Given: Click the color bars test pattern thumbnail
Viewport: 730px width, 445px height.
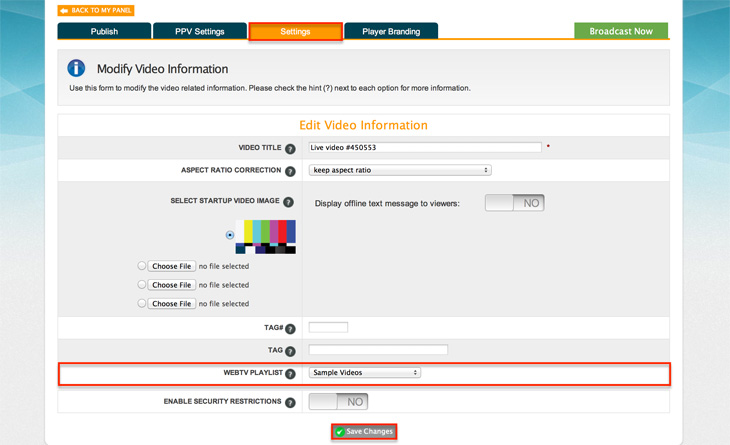Looking at the screenshot, I should tap(265, 237).
